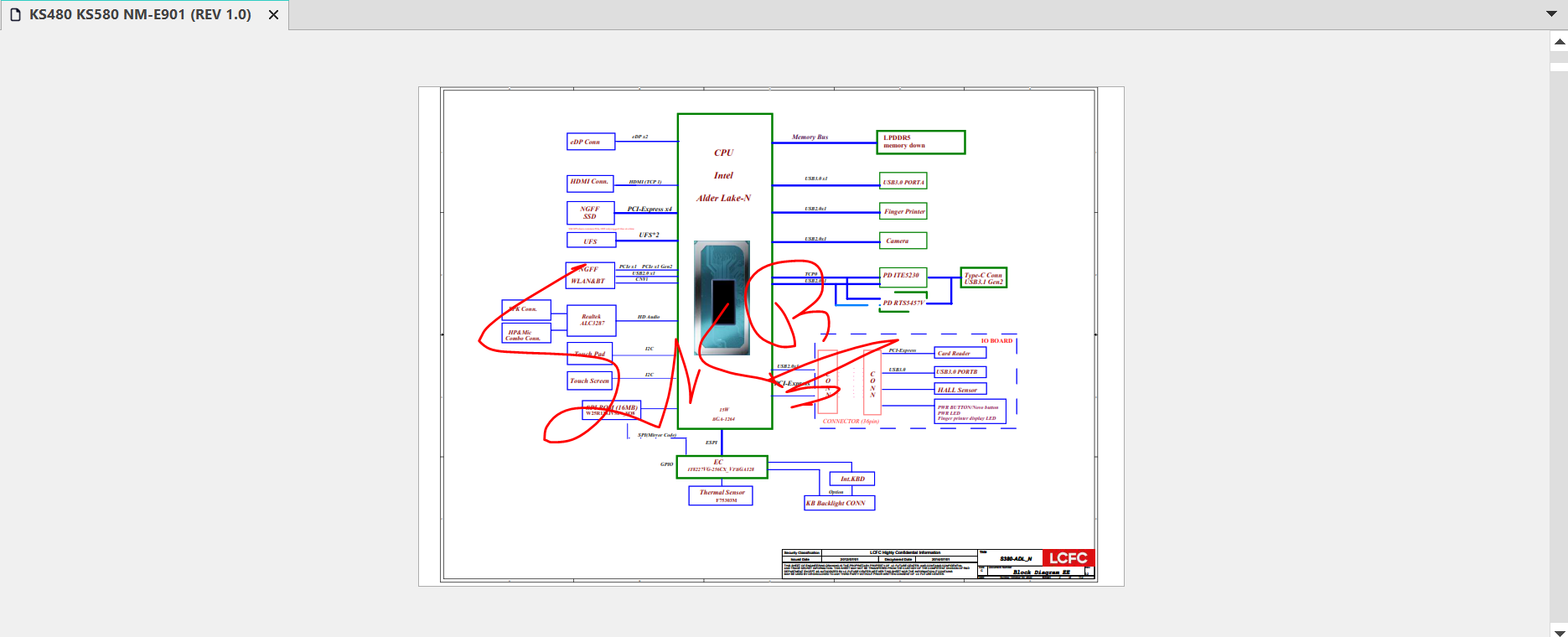Click the document icon on the tab
This screenshot has width=1568, height=637.
[15, 15]
